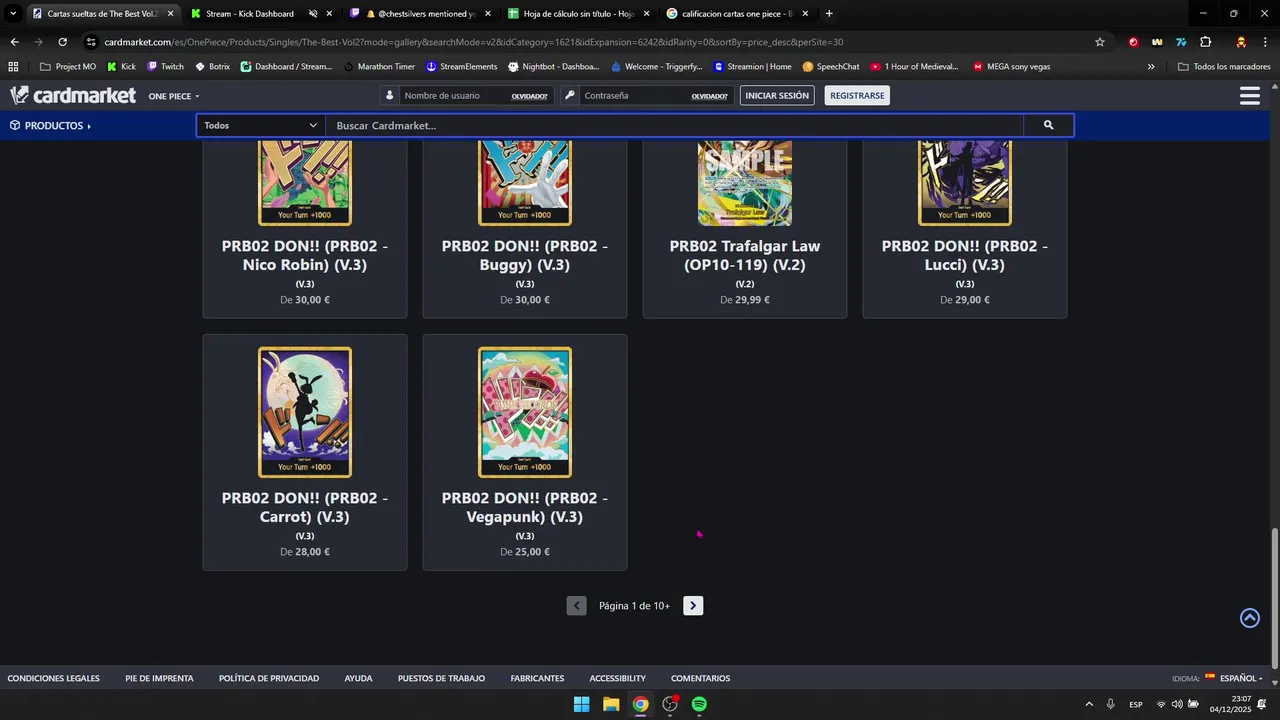Click in the Contraseña field
The width and height of the screenshot is (1280, 720).
point(635,95)
